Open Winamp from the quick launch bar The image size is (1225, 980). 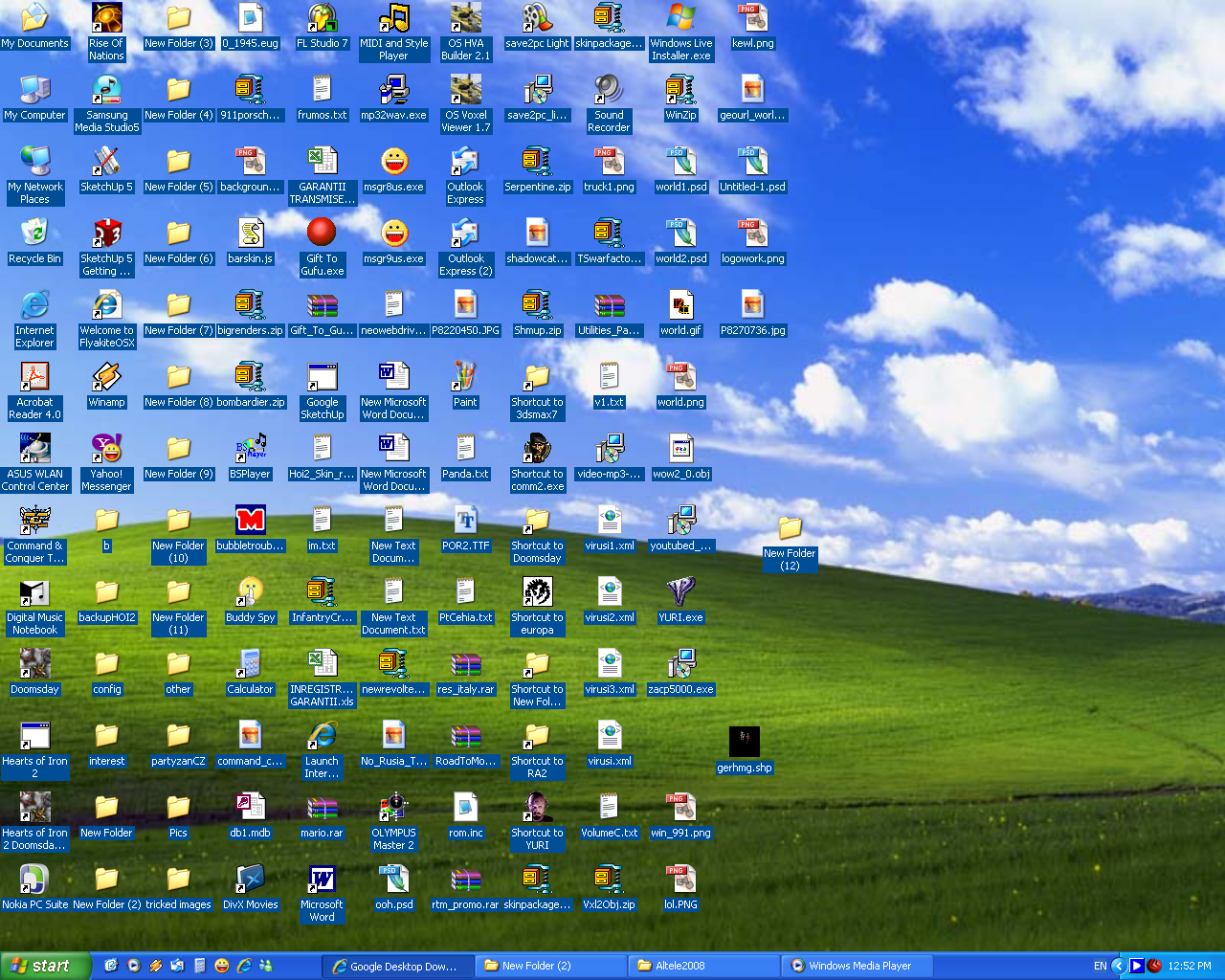(x=154, y=966)
